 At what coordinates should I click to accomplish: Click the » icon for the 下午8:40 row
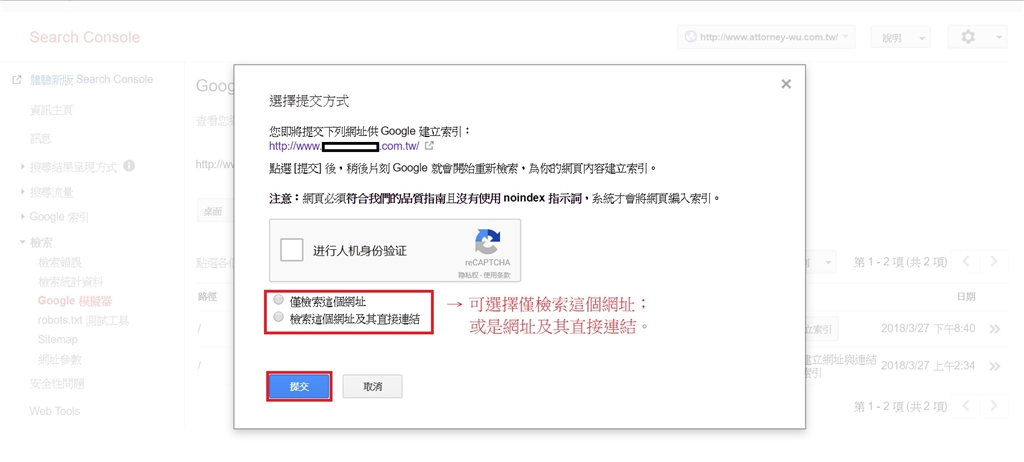(x=995, y=329)
